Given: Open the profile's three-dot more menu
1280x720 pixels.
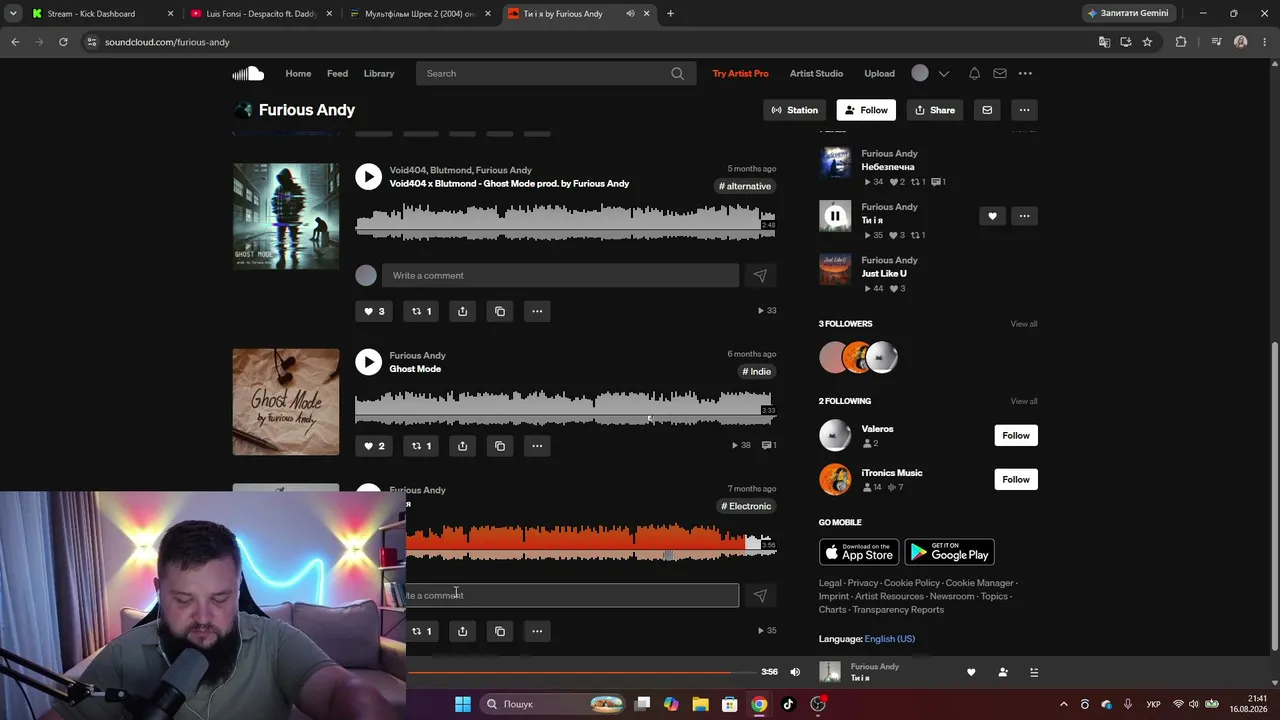Looking at the screenshot, I should [1024, 110].
